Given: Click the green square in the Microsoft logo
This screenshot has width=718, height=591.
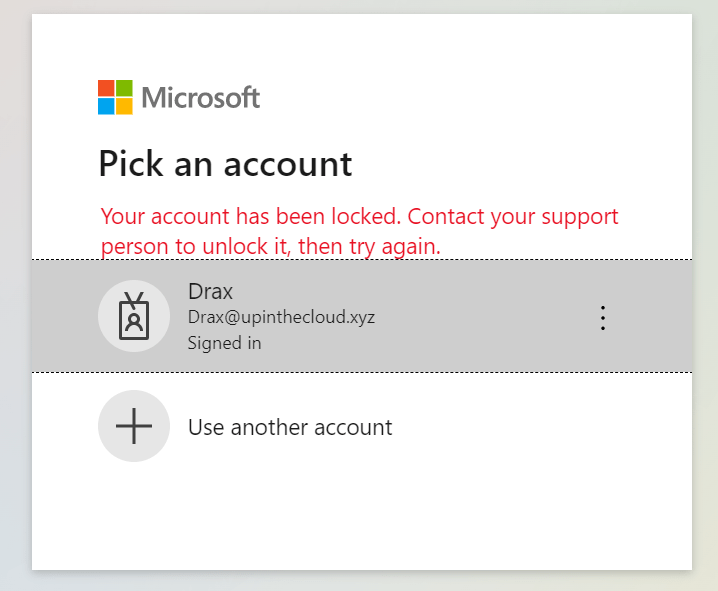Looking at the screenshot, I should (x=124, y=88).
